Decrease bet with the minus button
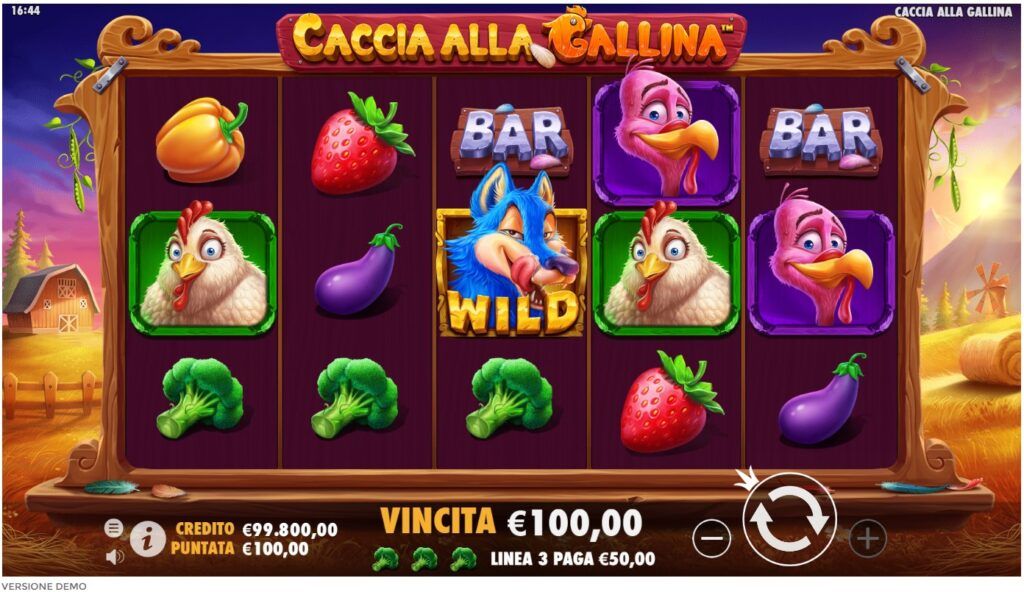1024x592 pixels. pyautogui.click(x=711, y=538)
